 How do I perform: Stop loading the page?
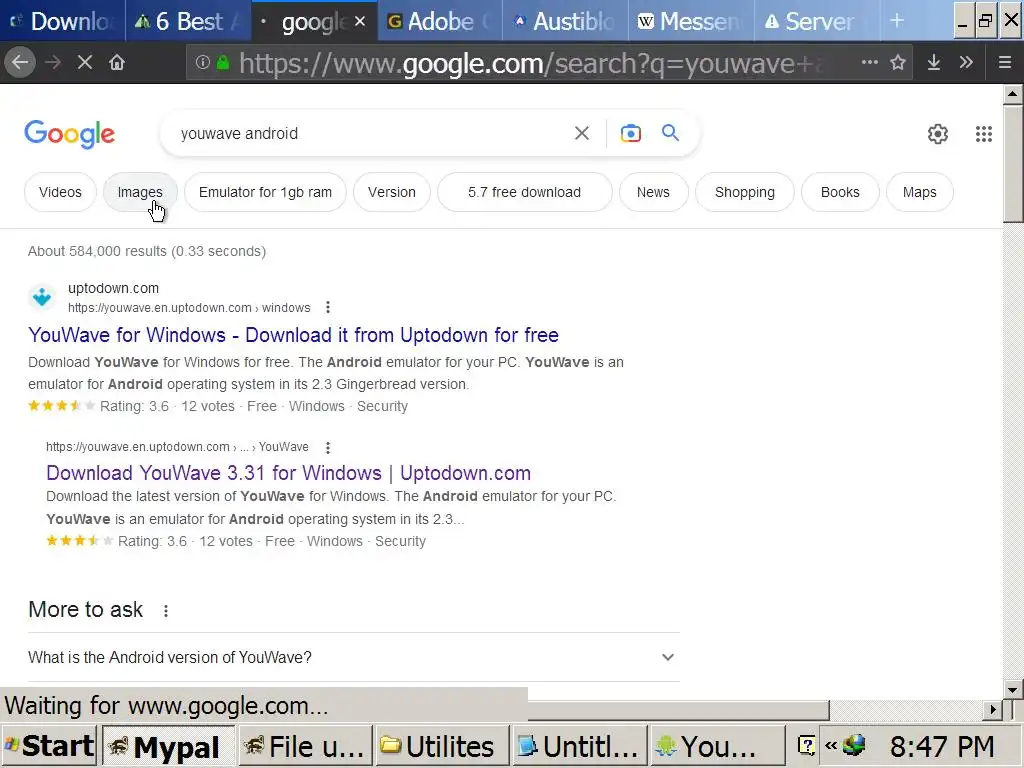85,63
